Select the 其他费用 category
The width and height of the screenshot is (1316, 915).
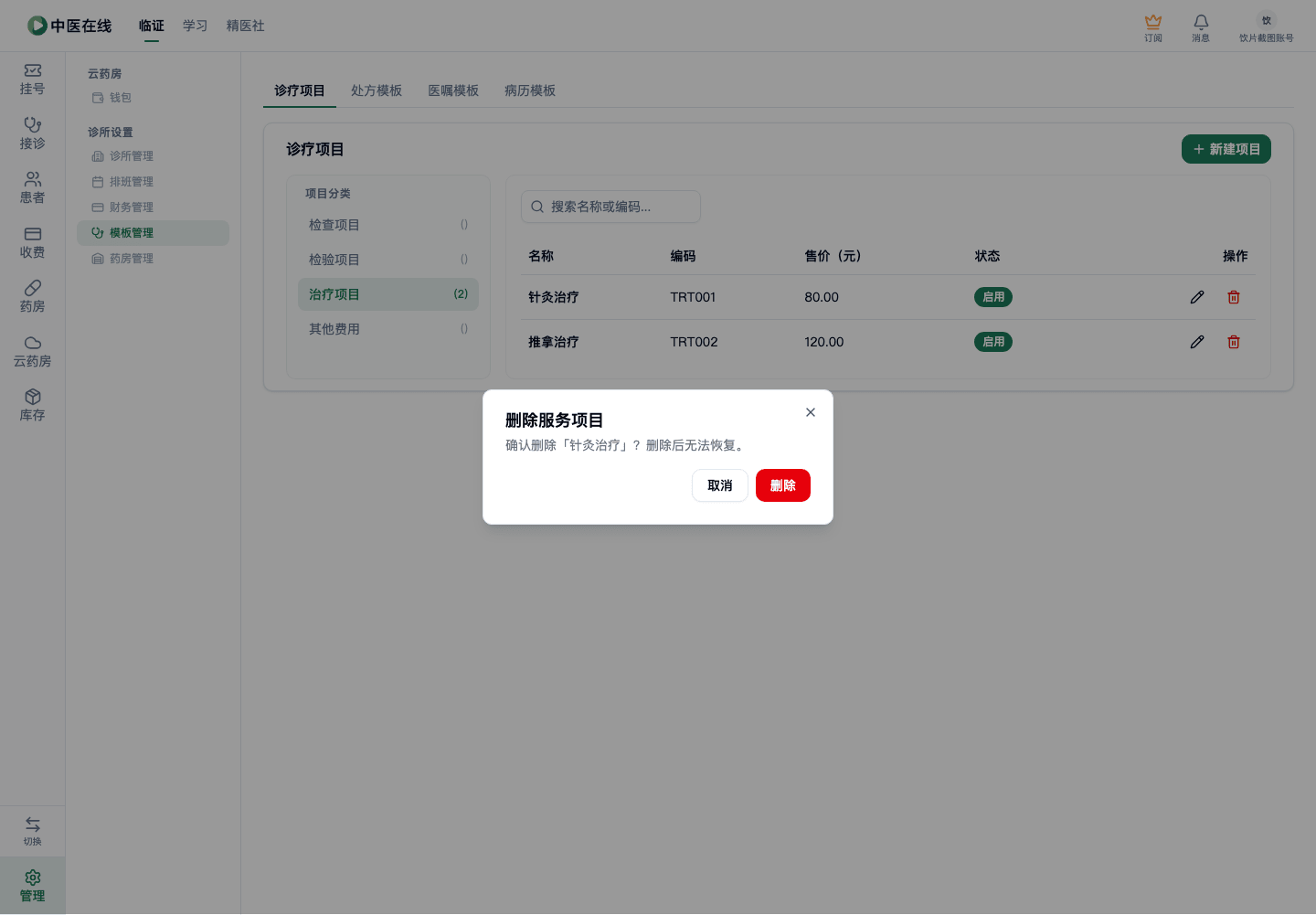pyautogui.click(x=388, y=329)
